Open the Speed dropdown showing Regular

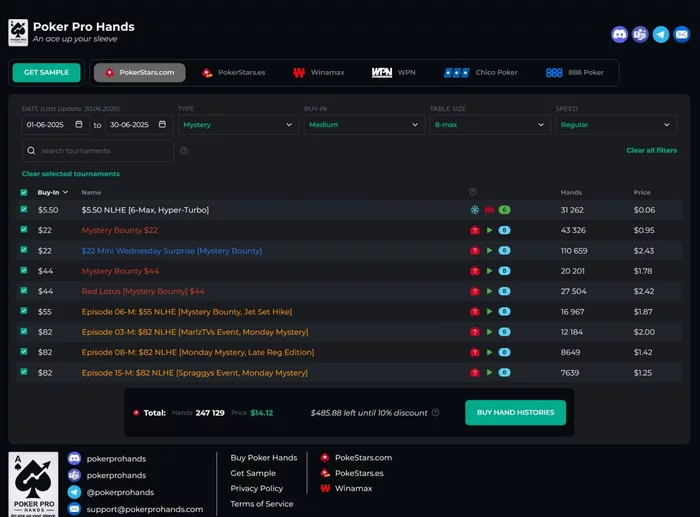coord(616,125)
